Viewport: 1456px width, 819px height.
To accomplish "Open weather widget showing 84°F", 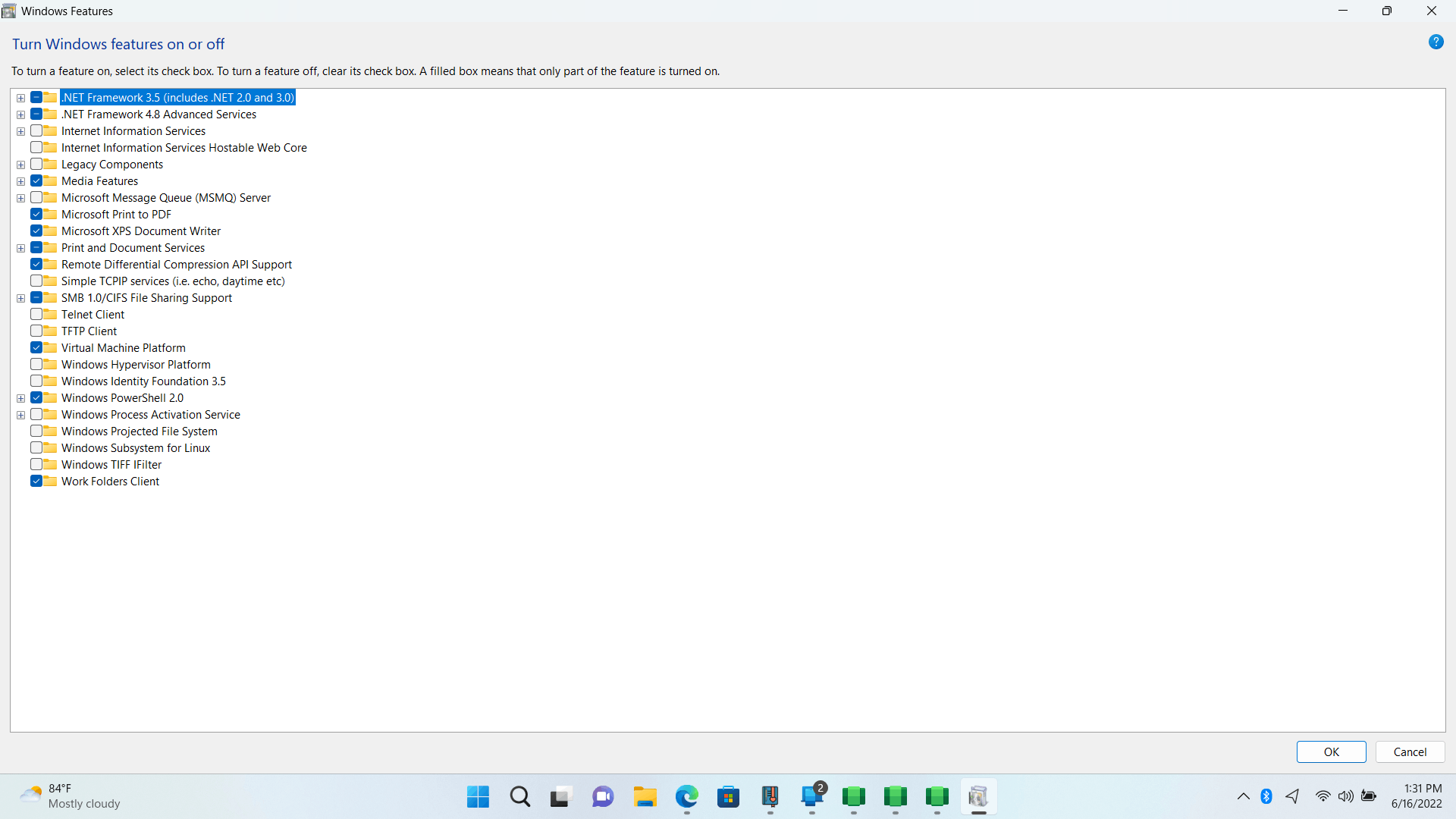I will 70,796.
